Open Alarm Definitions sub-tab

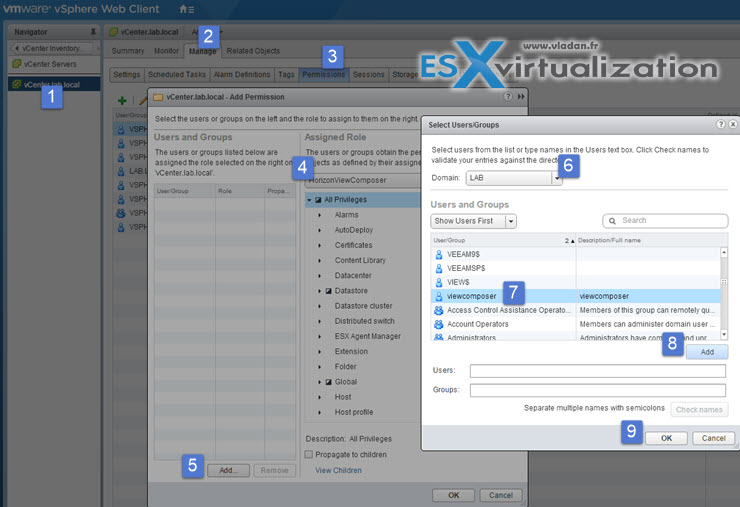(x=242, y=75)
